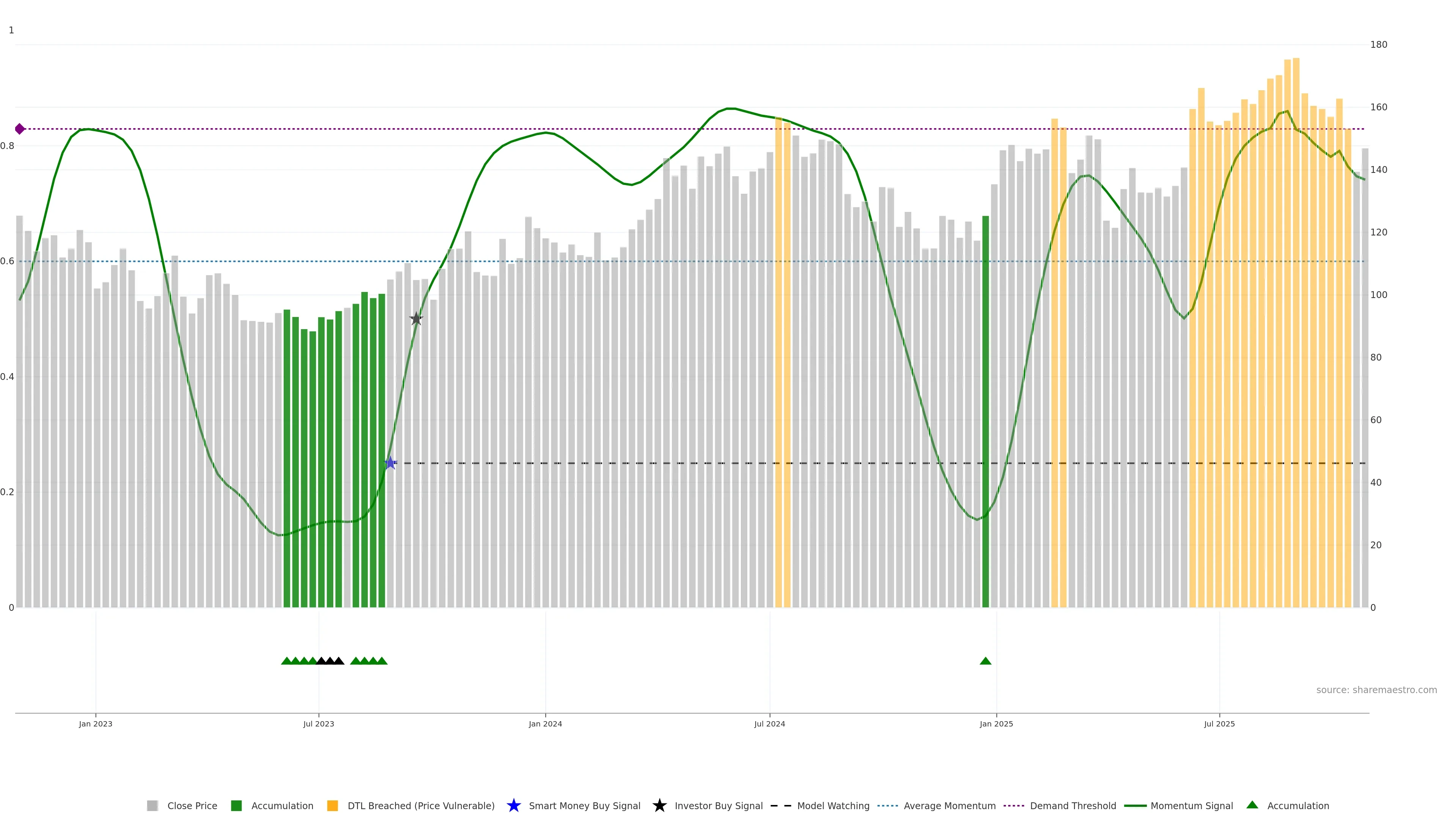Click the black Investor Buy Signal star on chart
The width and height of the screenshot is (1456, 819).
416,319
